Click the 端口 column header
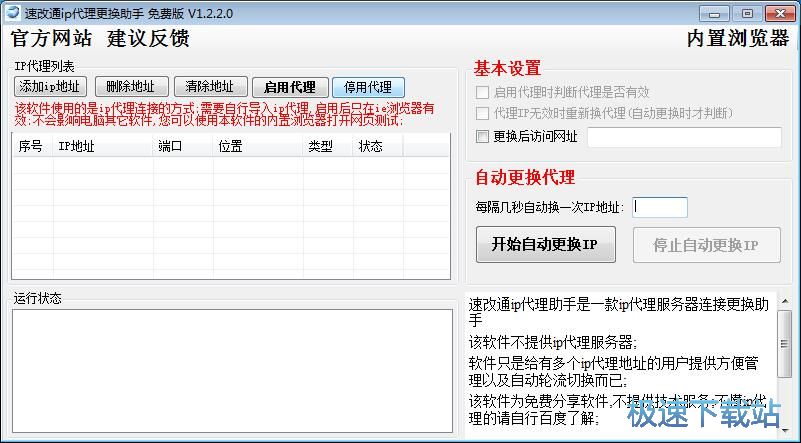This screenshot has width=801, height=443. [x=183, y=146]
